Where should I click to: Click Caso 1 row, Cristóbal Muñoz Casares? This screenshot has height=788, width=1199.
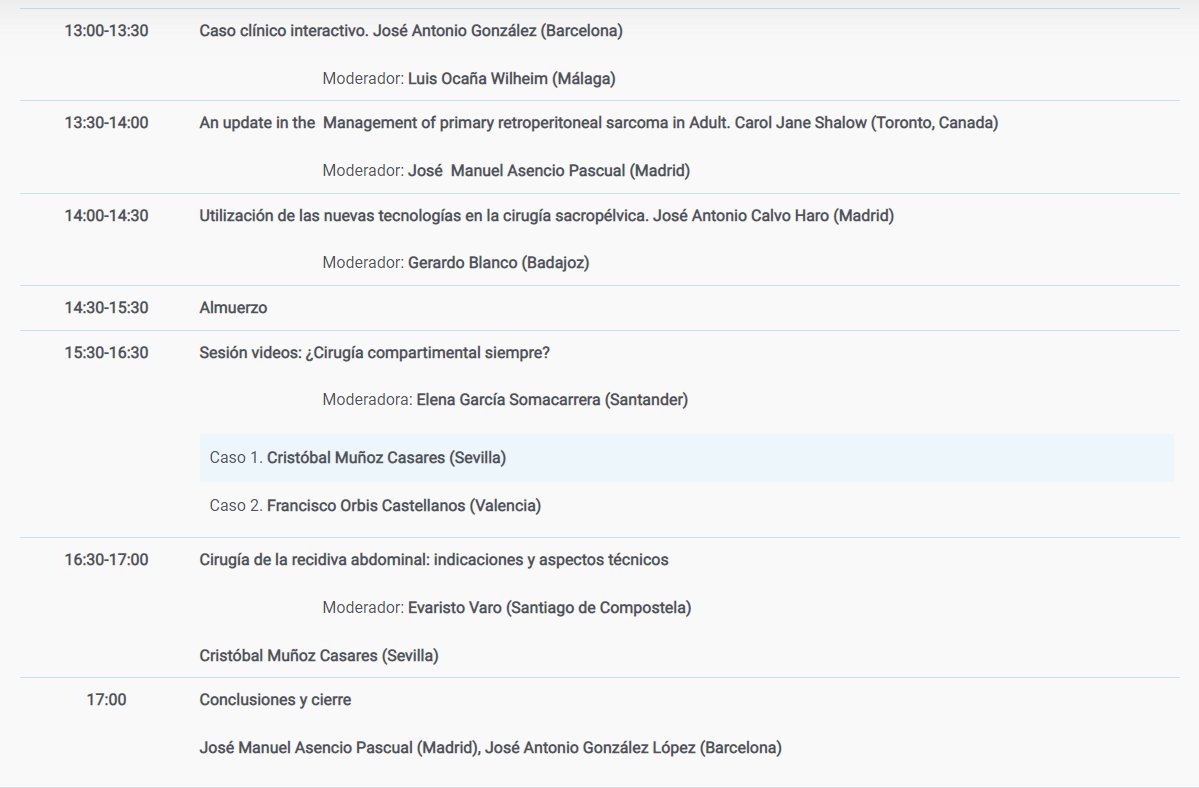click(687, 458)
